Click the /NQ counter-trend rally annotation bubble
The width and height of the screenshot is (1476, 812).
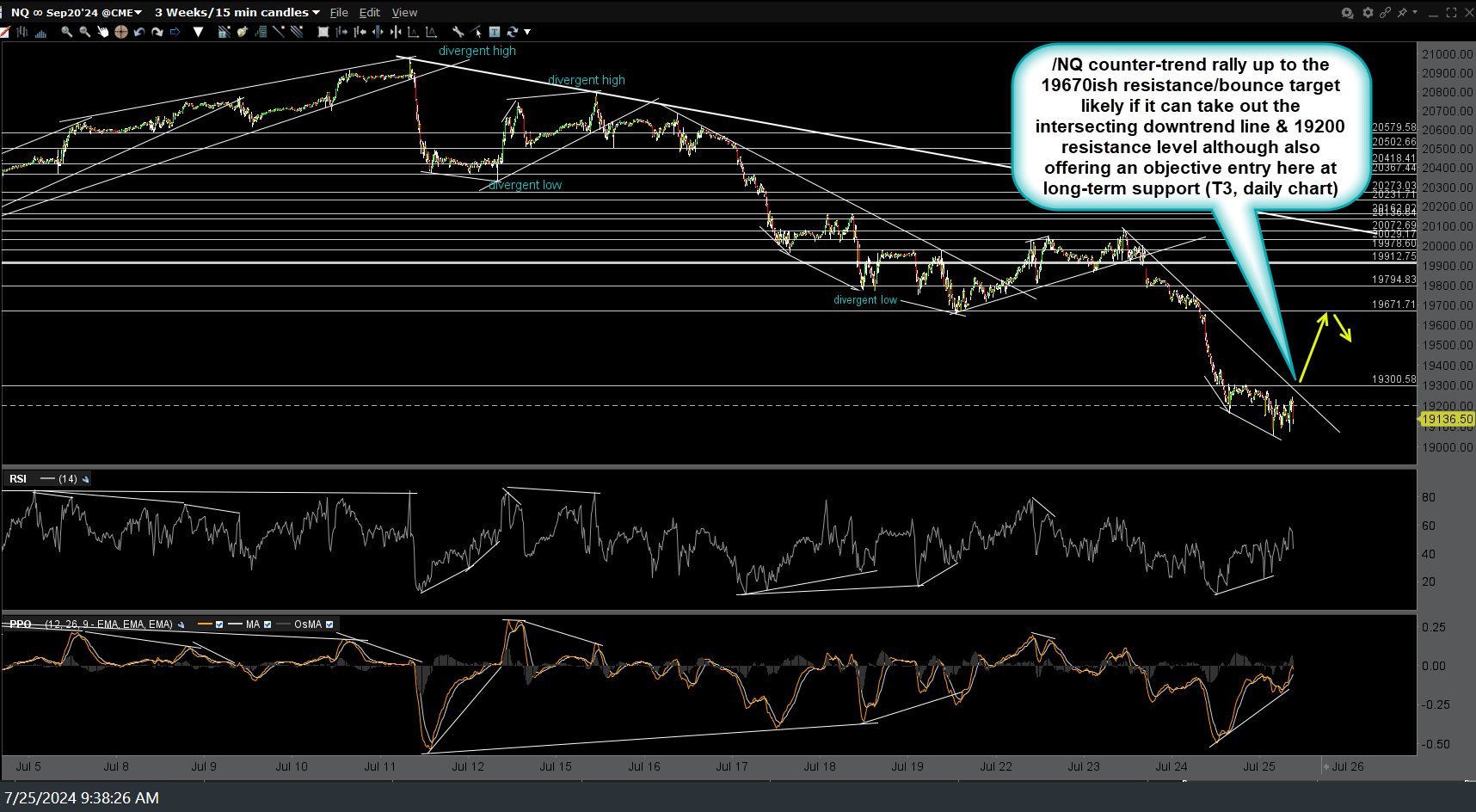[1190, 126]
